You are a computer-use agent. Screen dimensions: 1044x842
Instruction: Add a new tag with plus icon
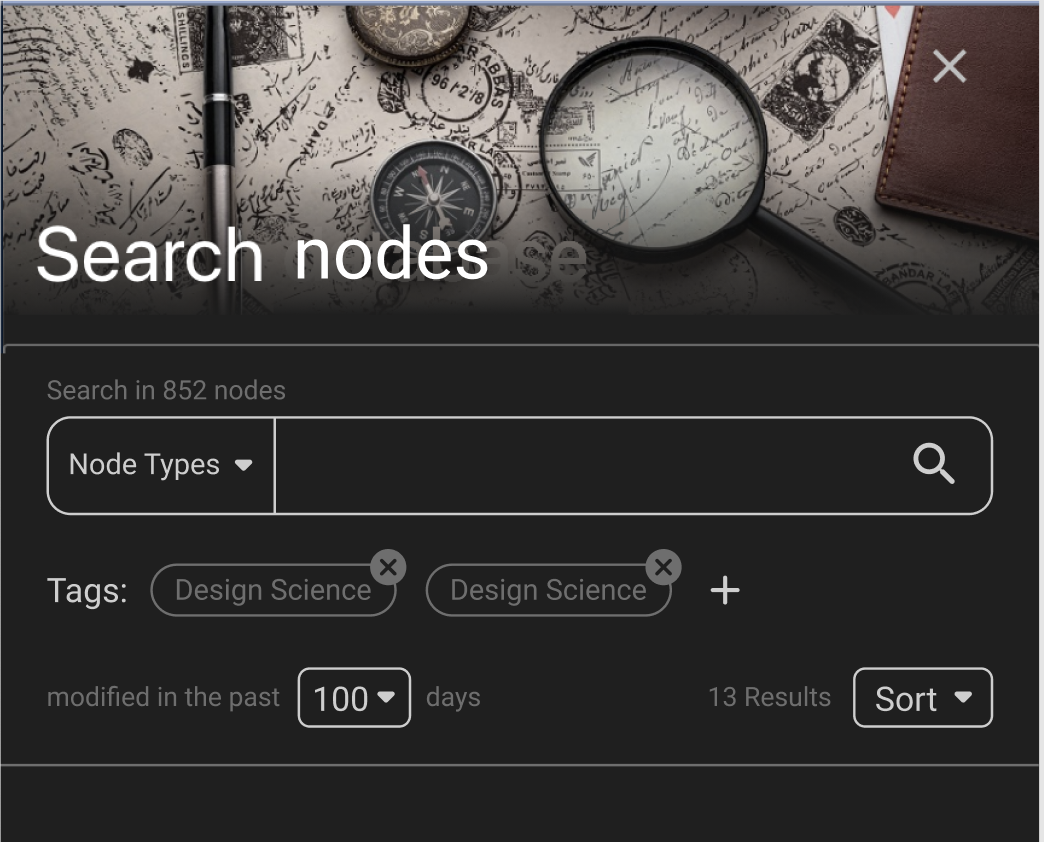pyautogui.click(x=724, y=590)
